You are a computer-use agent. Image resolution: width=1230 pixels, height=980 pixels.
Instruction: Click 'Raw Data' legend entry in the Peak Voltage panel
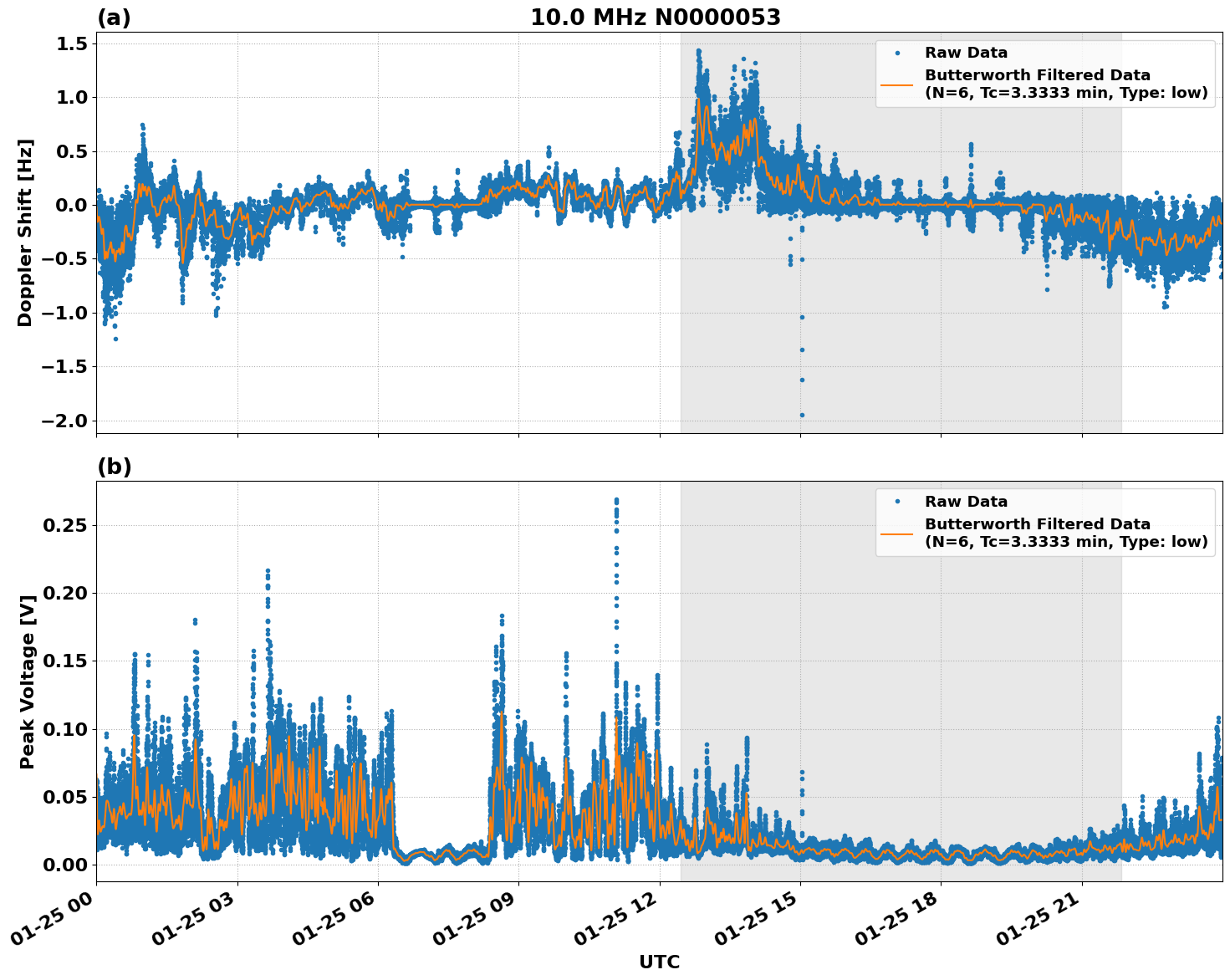point(966,502)
